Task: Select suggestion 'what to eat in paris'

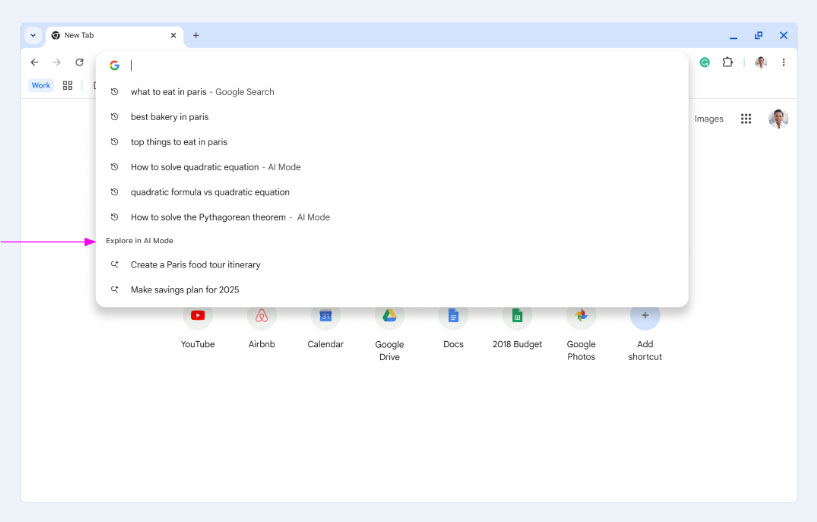Action: (x=392, y=92)
